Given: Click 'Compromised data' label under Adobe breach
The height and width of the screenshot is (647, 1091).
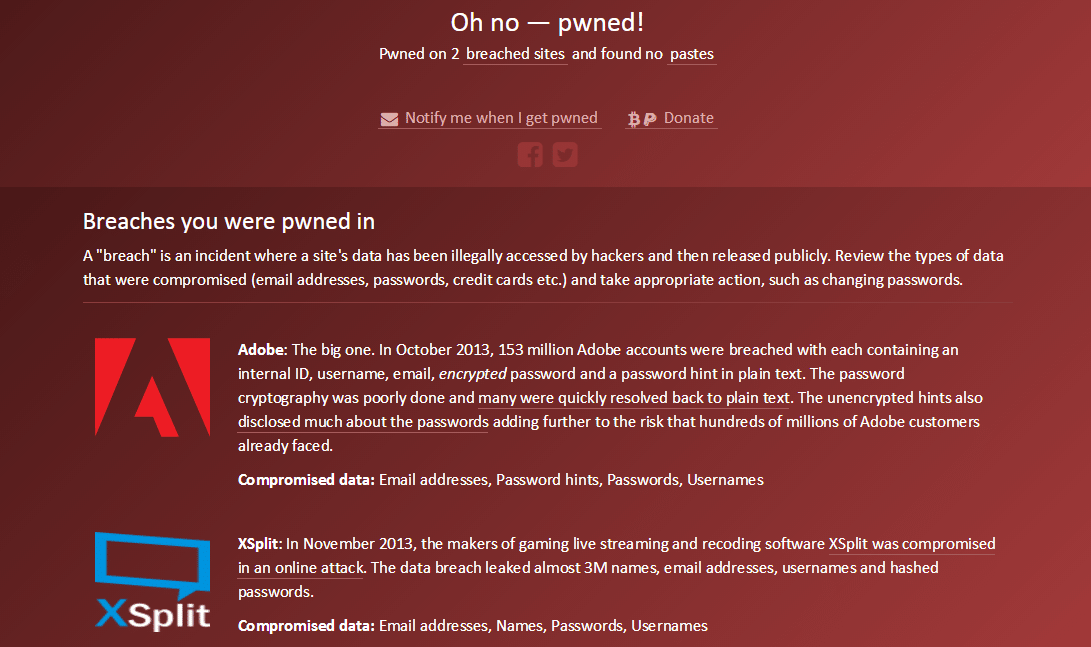Looking at the screenshot, I should [306, 480].
